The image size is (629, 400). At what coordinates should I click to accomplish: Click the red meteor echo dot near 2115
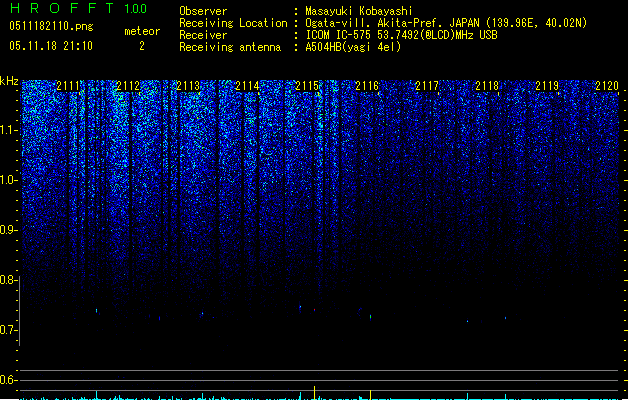point(314,310)
